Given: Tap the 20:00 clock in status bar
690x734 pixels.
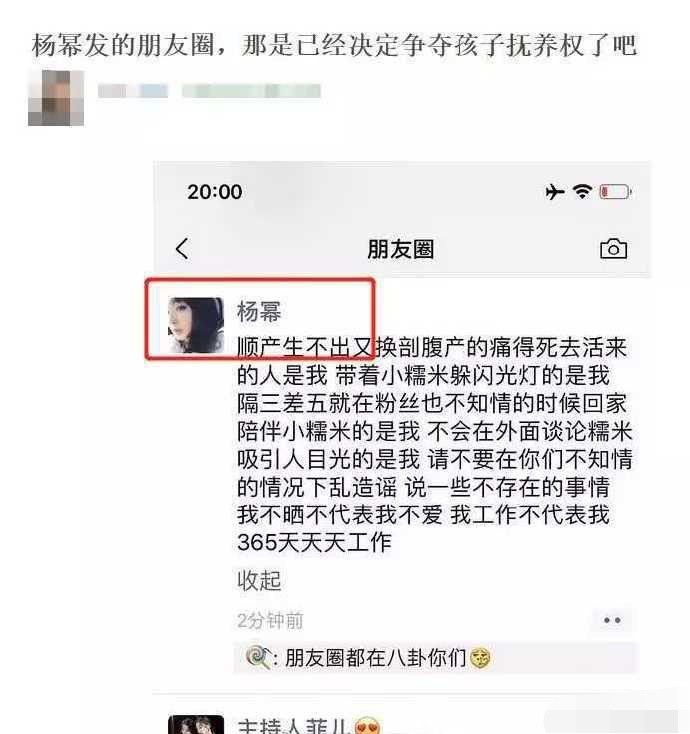Looking at the screenshot, I should [x=215, y=191].
